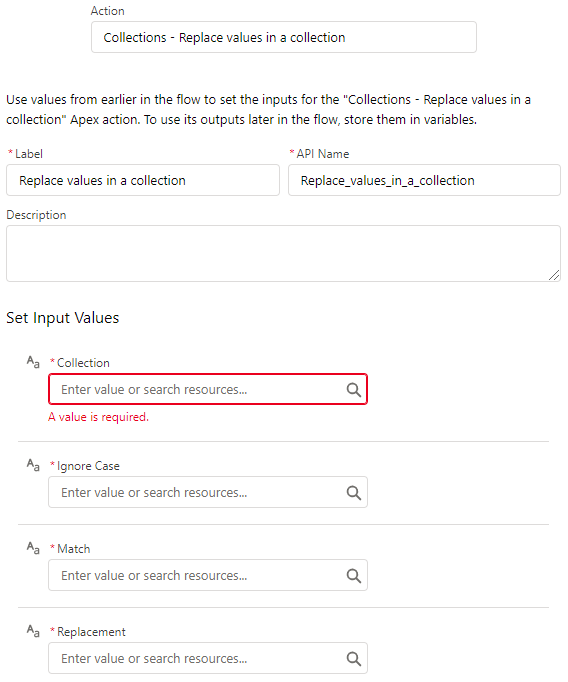Open the Action combo box for Collections action
The image size is (568, 682).
(284, 37)
